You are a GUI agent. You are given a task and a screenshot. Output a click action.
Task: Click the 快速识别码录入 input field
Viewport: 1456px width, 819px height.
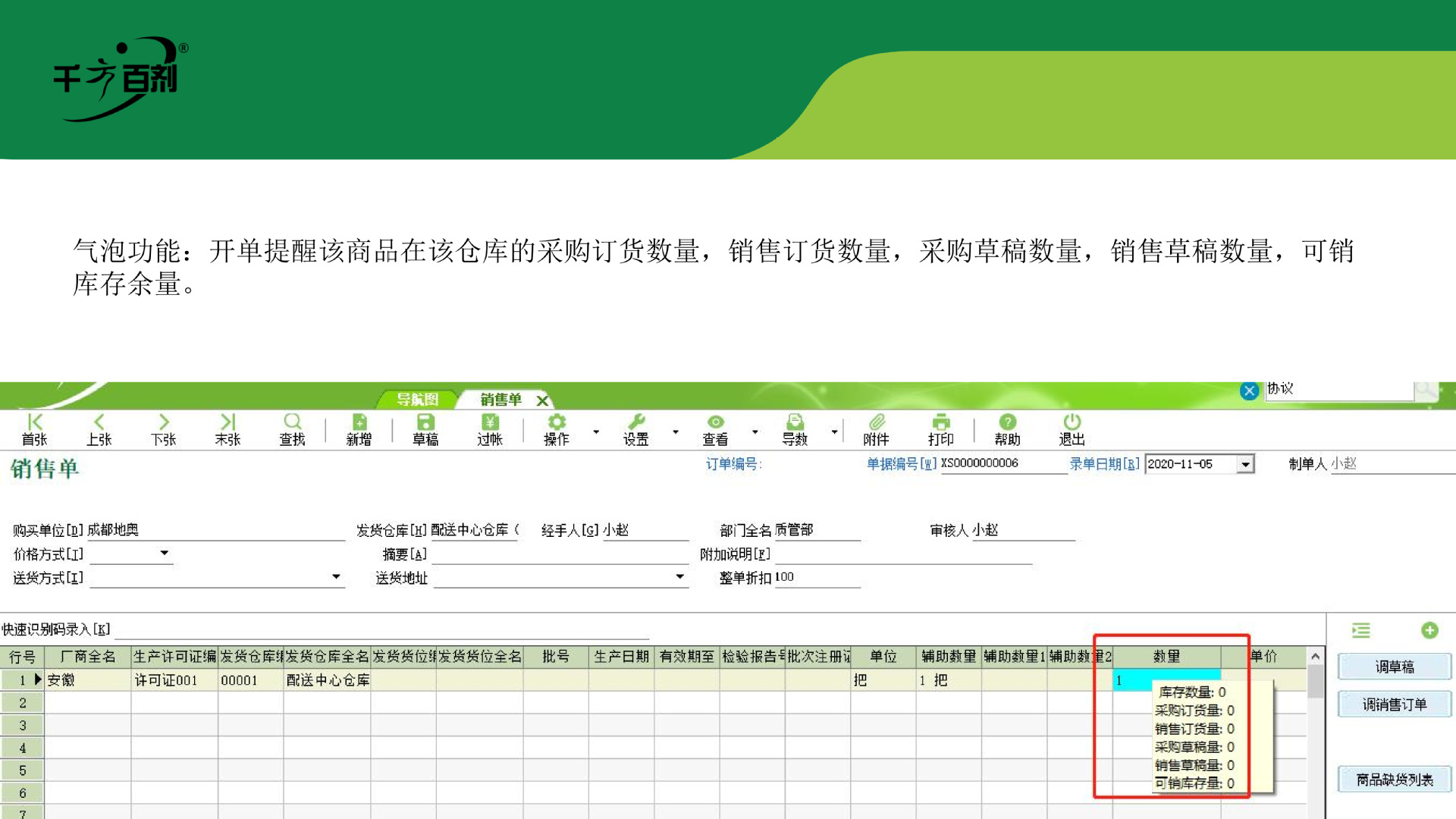[x=379, y=629]
